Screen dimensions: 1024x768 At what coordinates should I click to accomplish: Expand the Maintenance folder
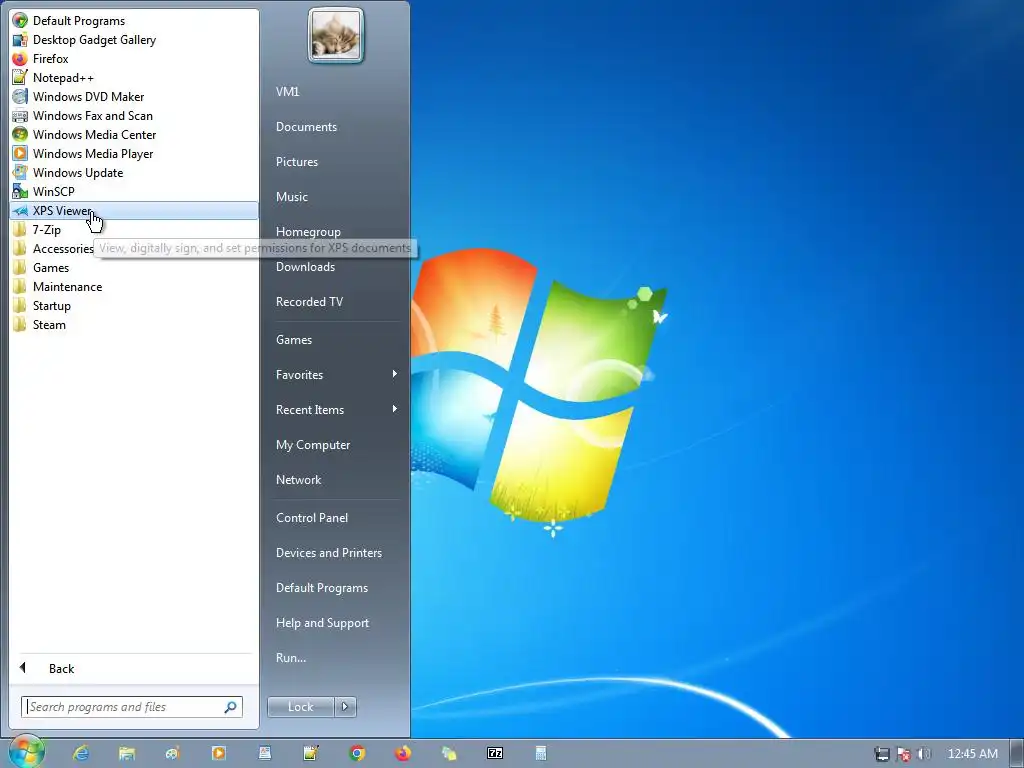tap(134, 286)
